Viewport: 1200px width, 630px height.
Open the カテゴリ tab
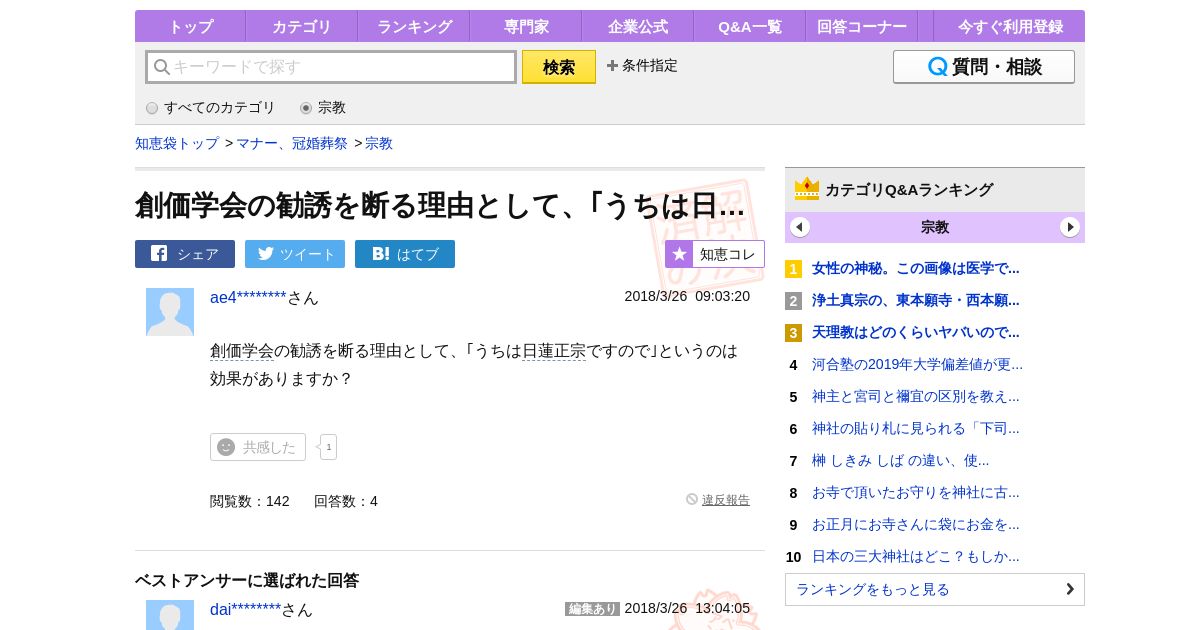(x=301, y=26)
